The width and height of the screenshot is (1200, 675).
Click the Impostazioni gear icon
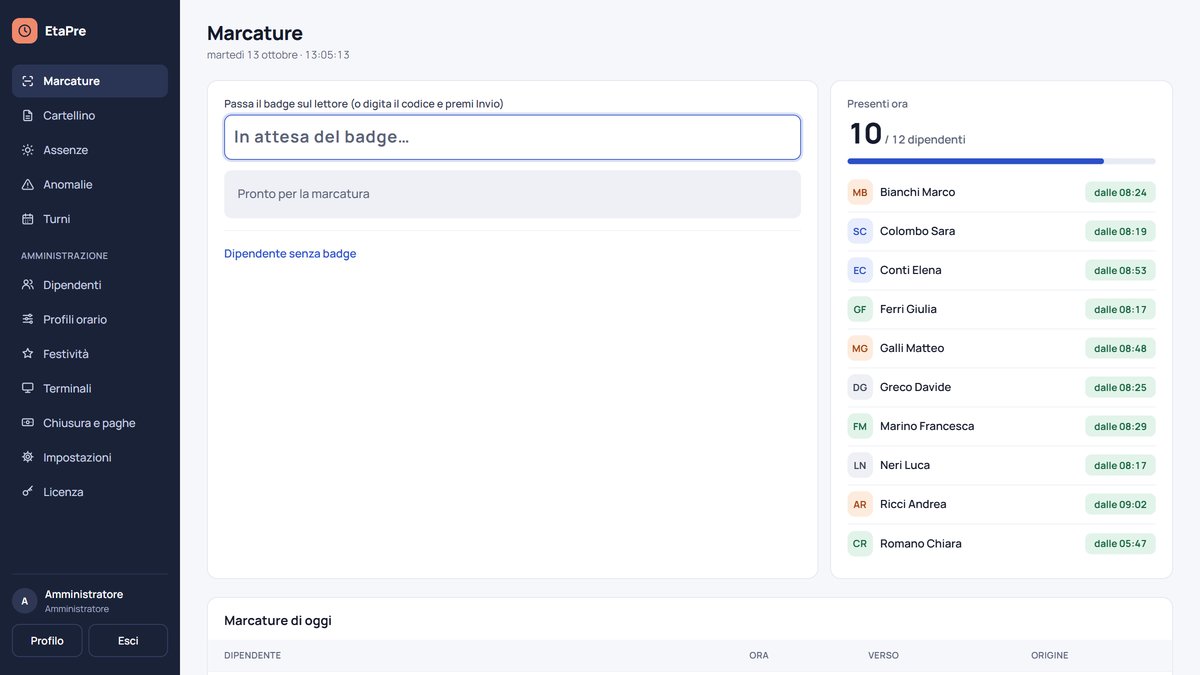(28, 458)
